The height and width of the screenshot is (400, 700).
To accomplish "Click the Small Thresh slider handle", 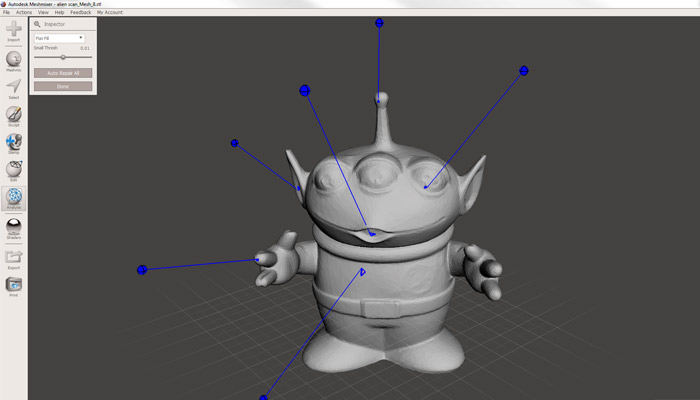I will click(63, 57).
